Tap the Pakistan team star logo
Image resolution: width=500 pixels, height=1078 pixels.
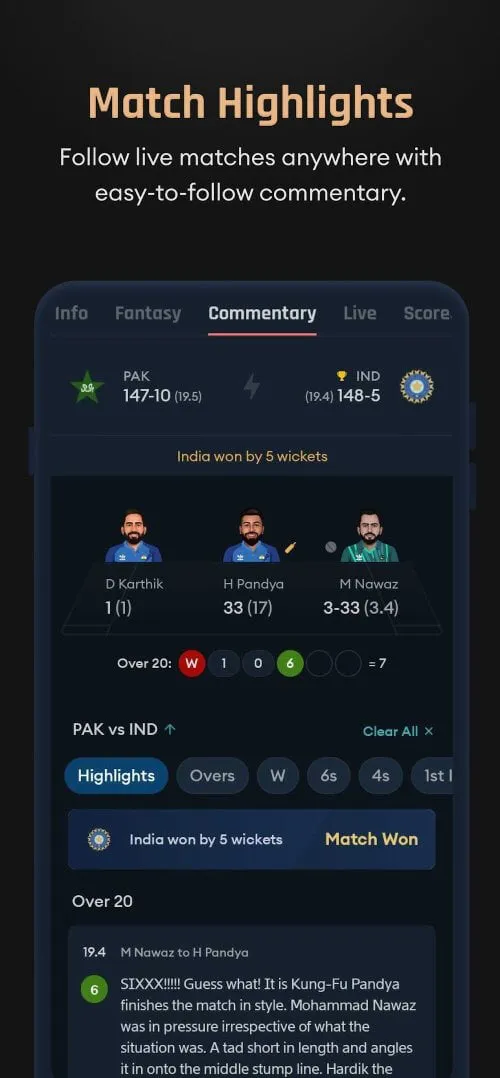click(x=87, y=386)
